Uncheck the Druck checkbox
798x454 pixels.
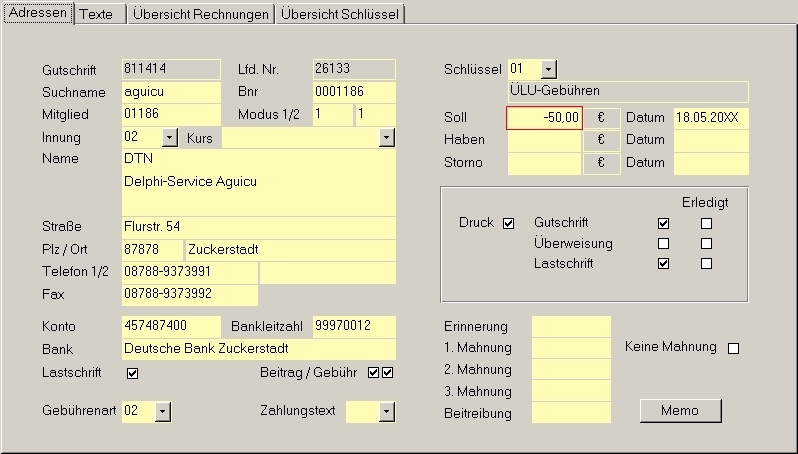pyautogui.click(x=508, y=222)
